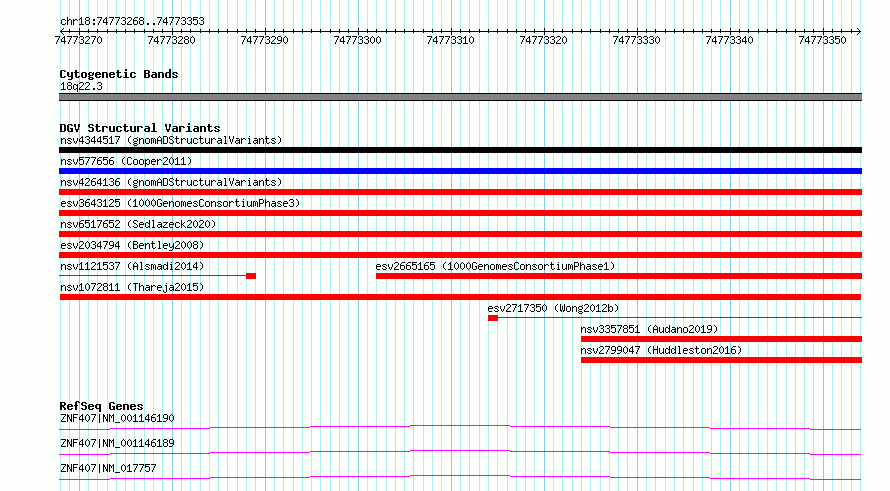This screenshot has width=890, height=491.
Task: Select the blue nsv577656 Cooper2011 variant bar
Action: 460,171
